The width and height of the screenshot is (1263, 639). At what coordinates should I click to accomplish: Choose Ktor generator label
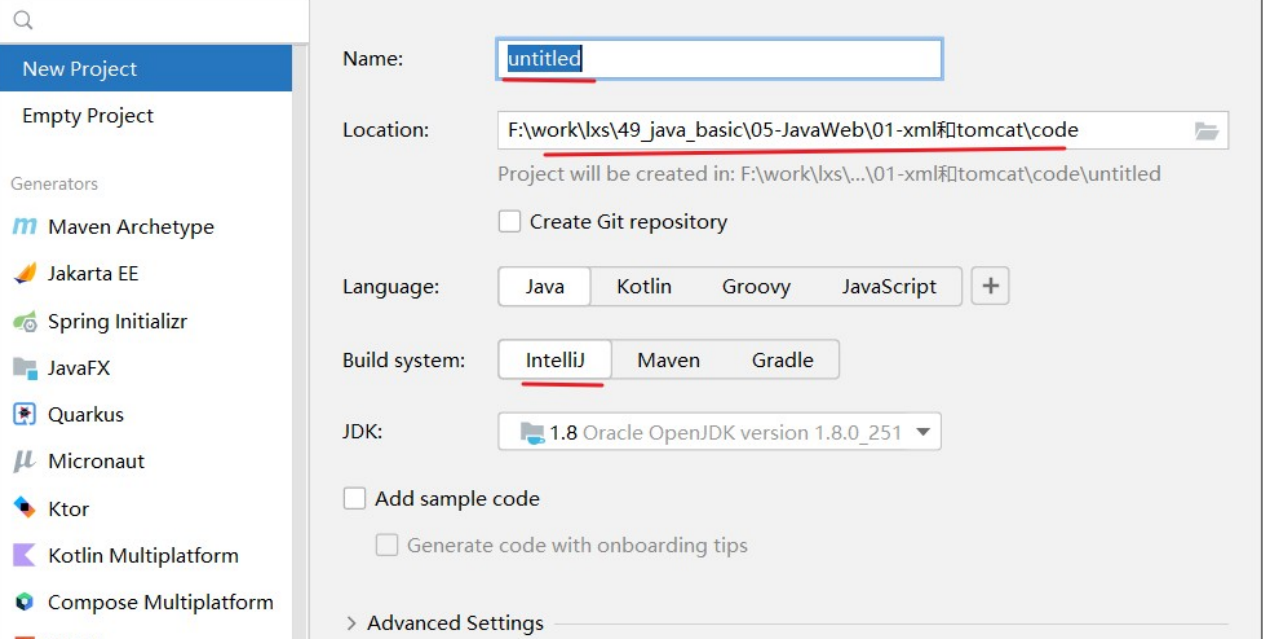[x=68, y=508]
